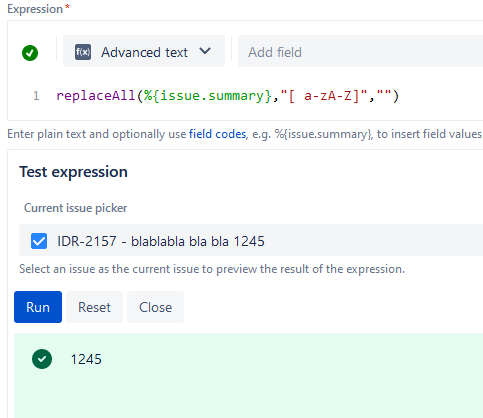Click line number 1 in the editor
The width and height of the screenshot is (483, 418).
click(x=36, y=96)
